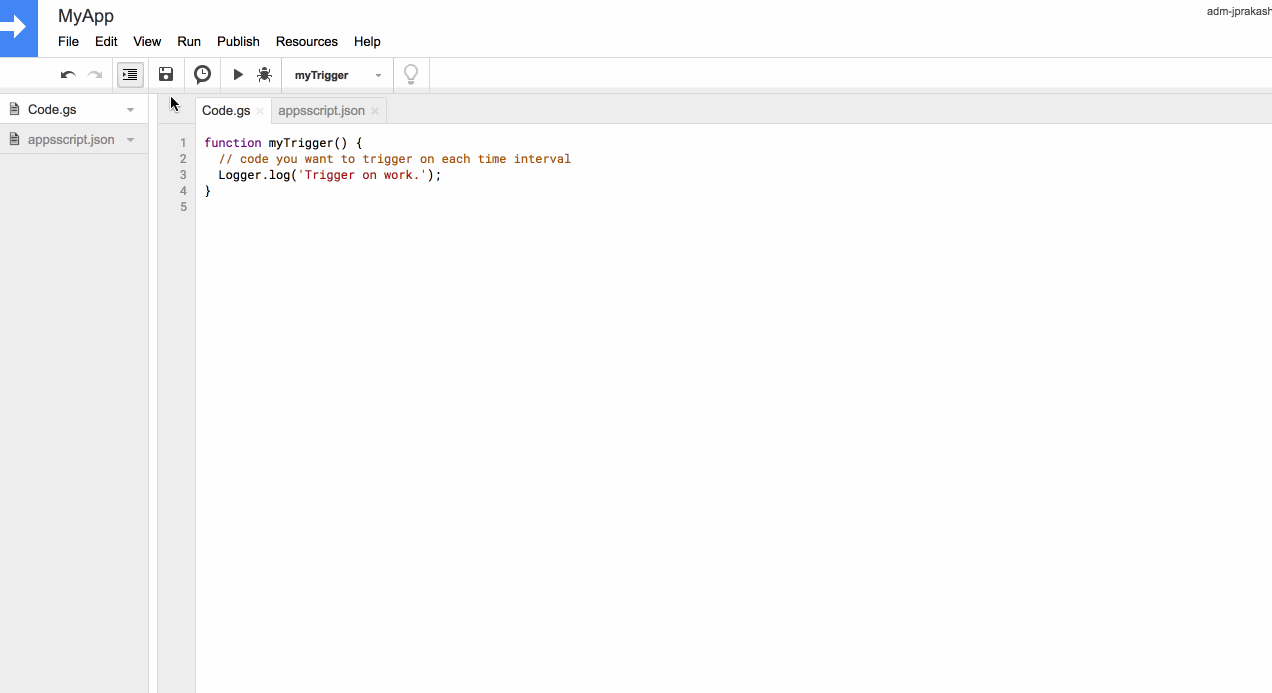Click the lightbulb icon in the toolbar
The image size is (1272, 693).
(x=411, y=74)
